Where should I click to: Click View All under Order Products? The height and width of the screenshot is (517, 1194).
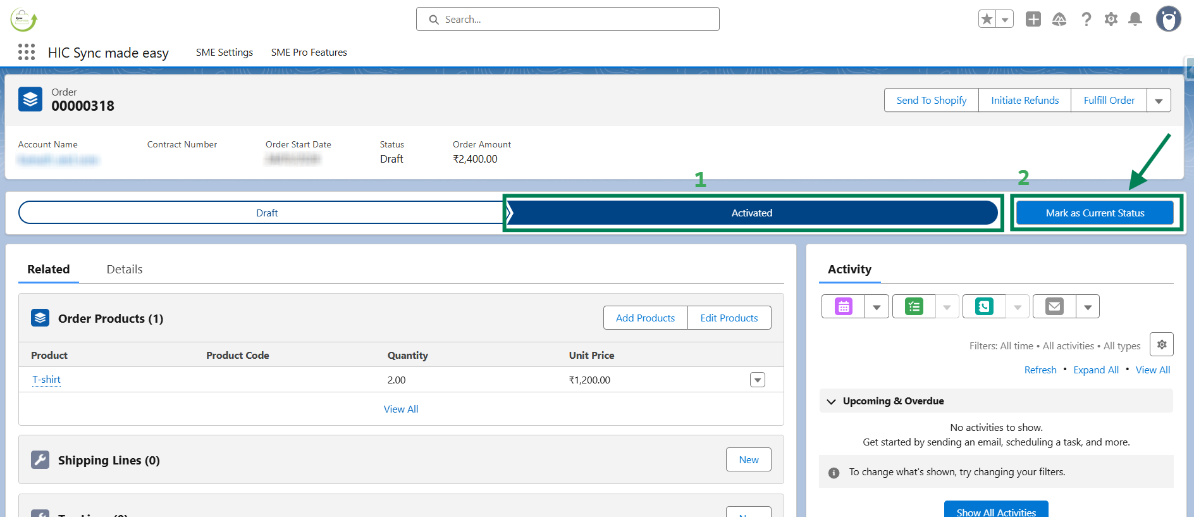point(401,409)
